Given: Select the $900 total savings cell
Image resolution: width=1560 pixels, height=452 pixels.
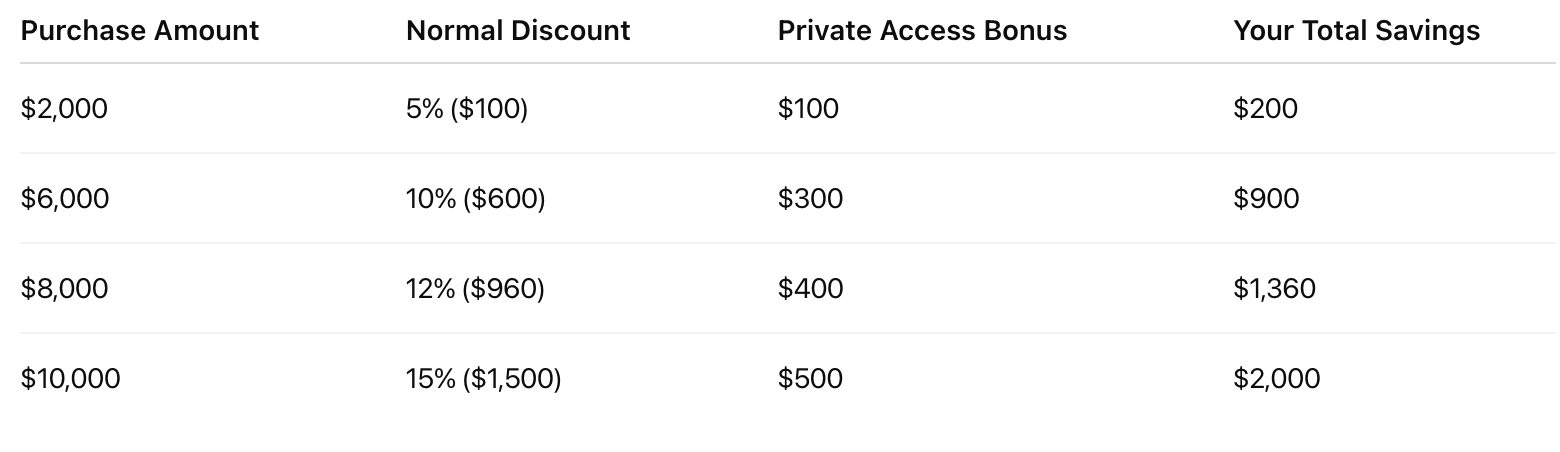Looking at the screenshot, I should coord(1266,199).
